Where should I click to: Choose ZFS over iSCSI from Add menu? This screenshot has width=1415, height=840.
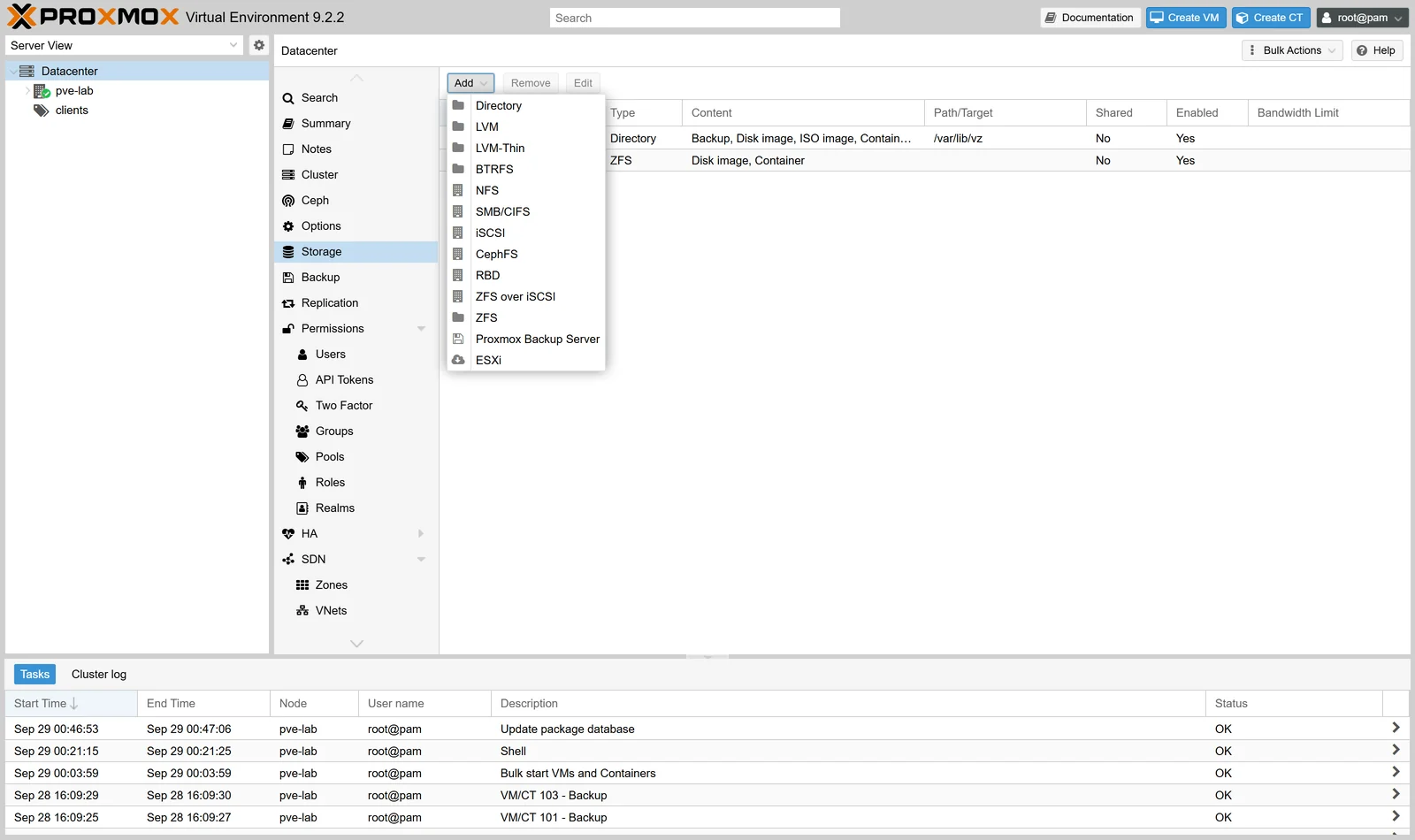[x=525, y=297]
